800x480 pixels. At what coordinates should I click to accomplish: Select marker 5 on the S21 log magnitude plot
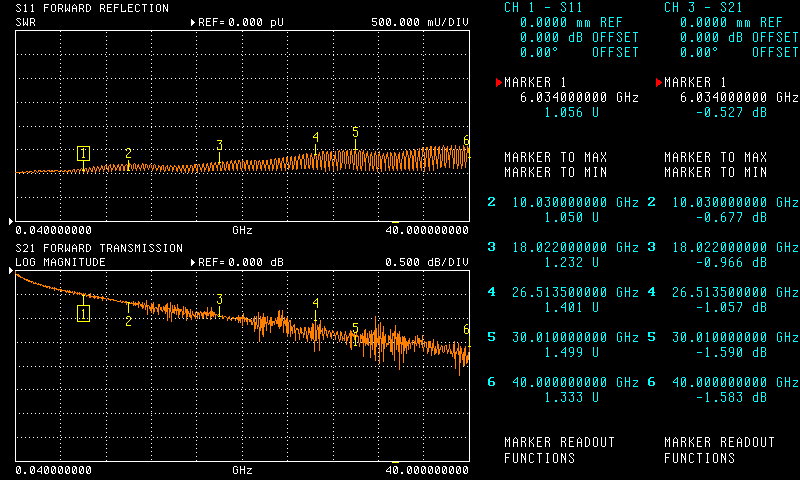pyautogui.click(x=355, y=328)
